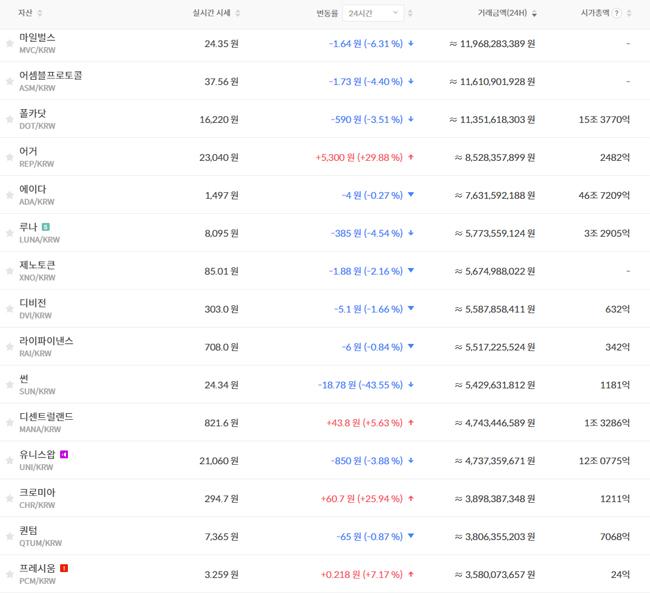Click the 거래금액(24H) sort arrow icon
Viewport: 650px width, 593px height.
point(534,14)
